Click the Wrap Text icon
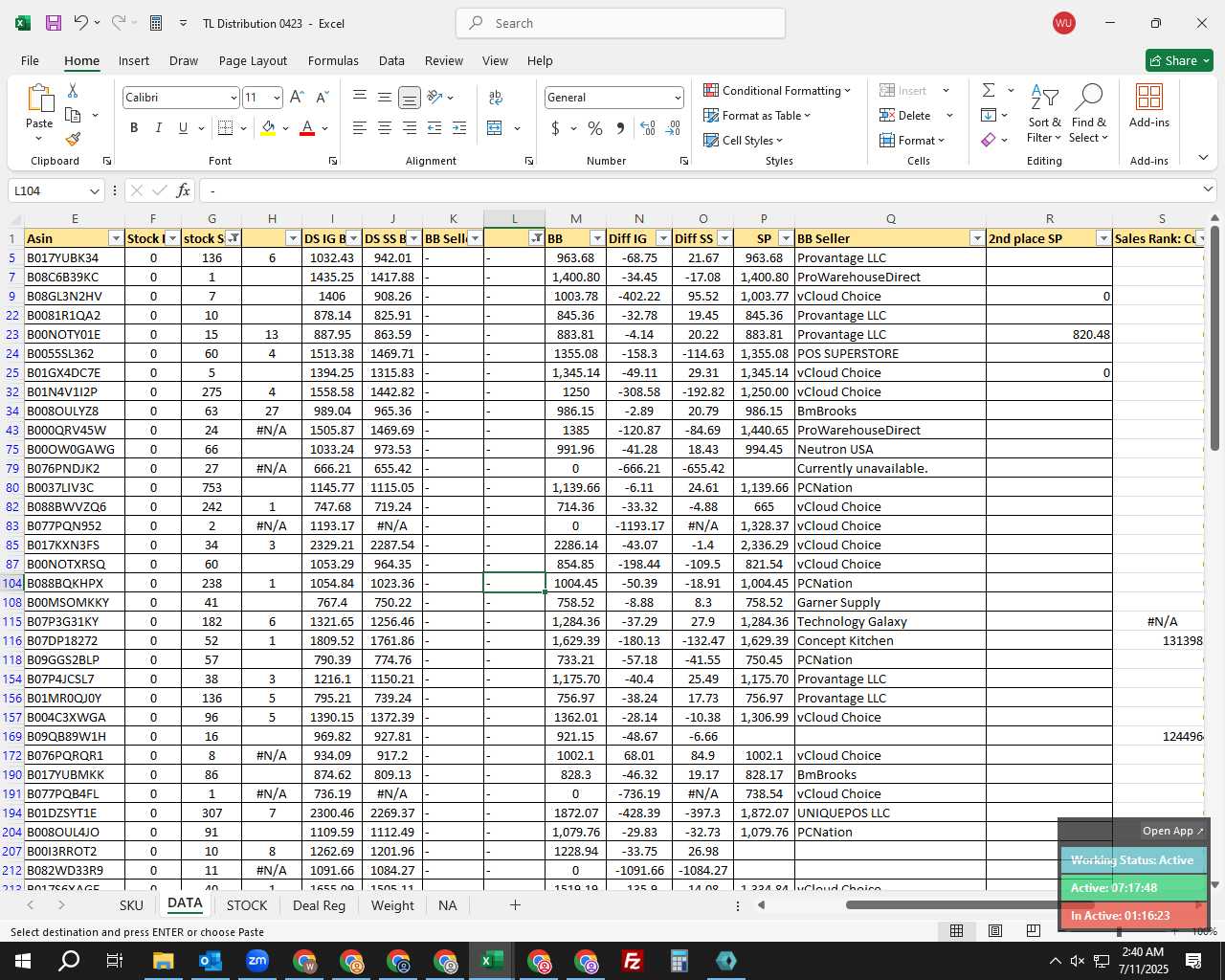Image resolution: width=1225 pixels, height=980 pixels. point(496,97)
